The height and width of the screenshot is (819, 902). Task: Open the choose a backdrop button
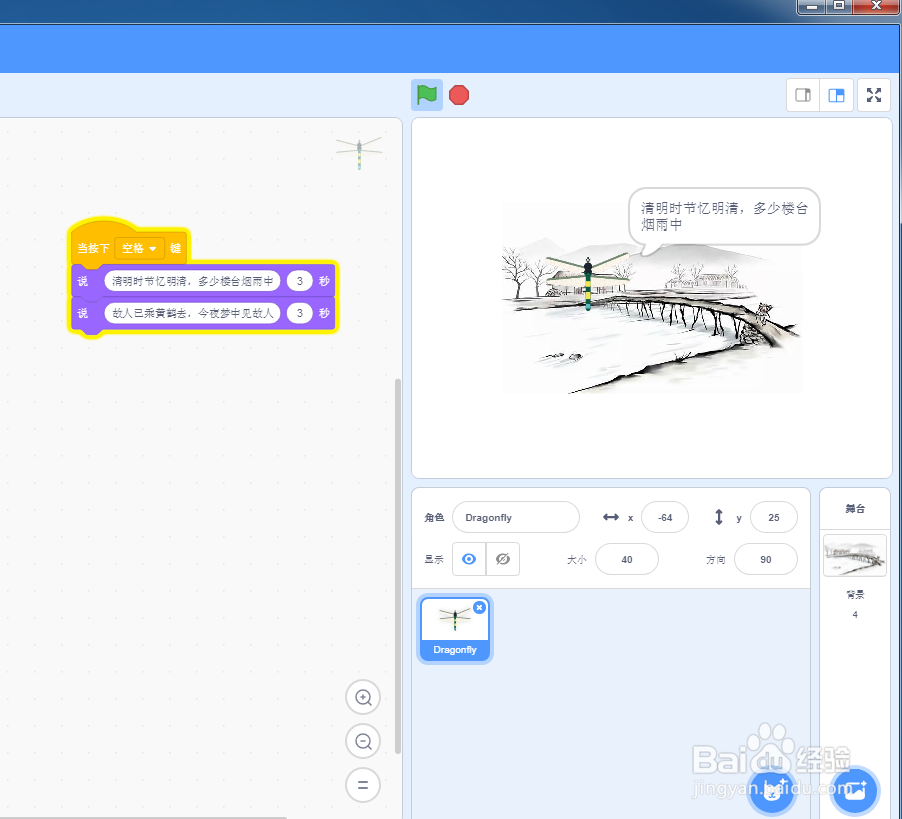(x=855, y=791)
